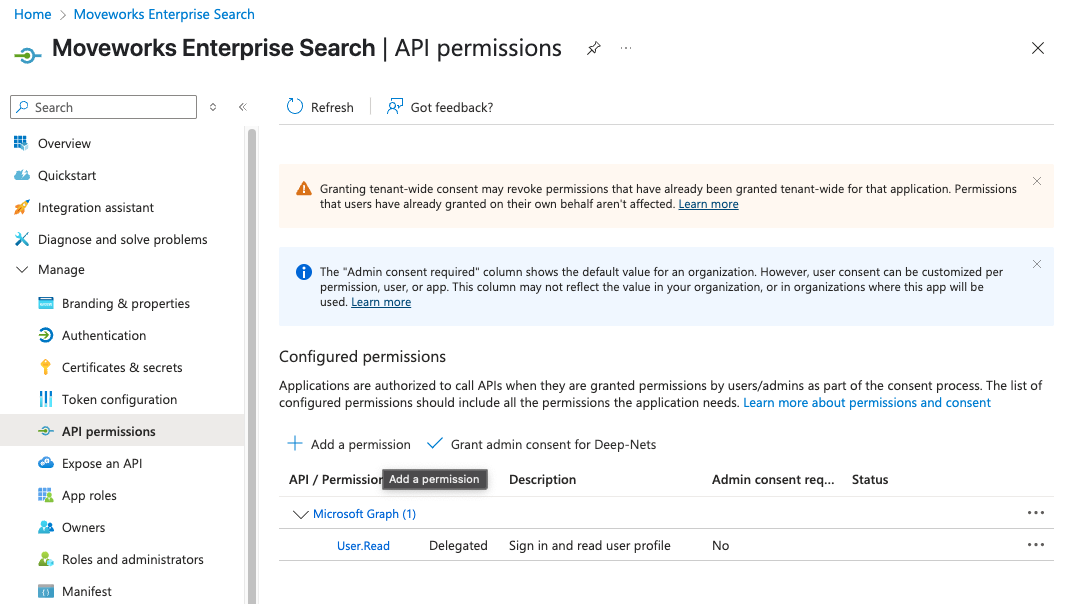Image resolution: width=1066 pixels, height=604 pixels.
Task: Open the Certificates & secrets menu item
Action: coord(122,367)
